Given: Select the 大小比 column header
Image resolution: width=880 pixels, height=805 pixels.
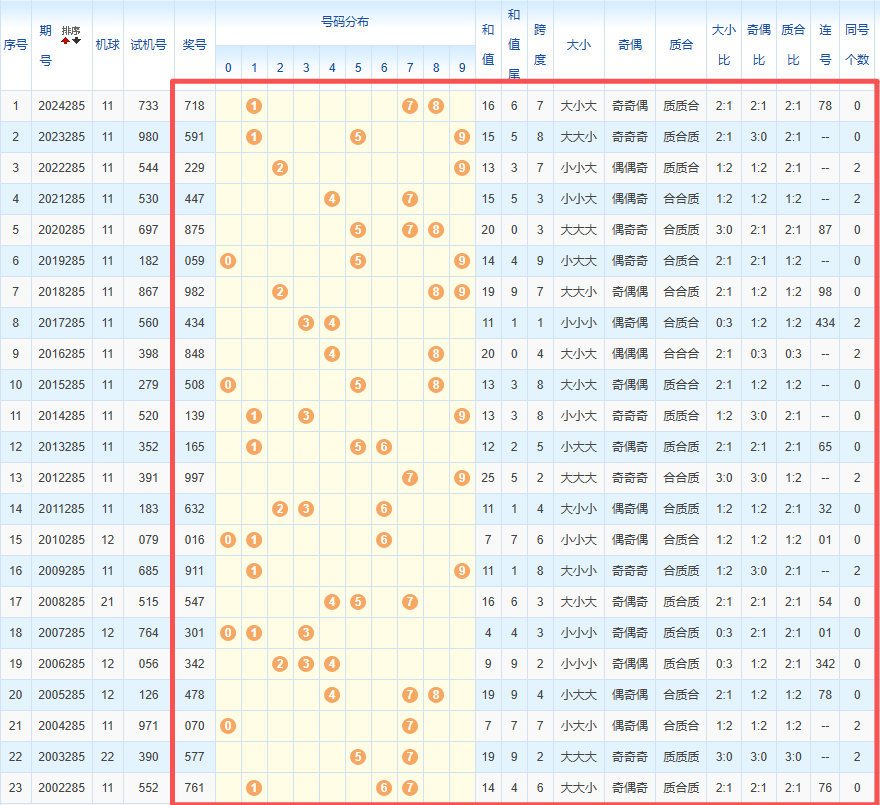Looking at the screenshot, I should [723, 44].
